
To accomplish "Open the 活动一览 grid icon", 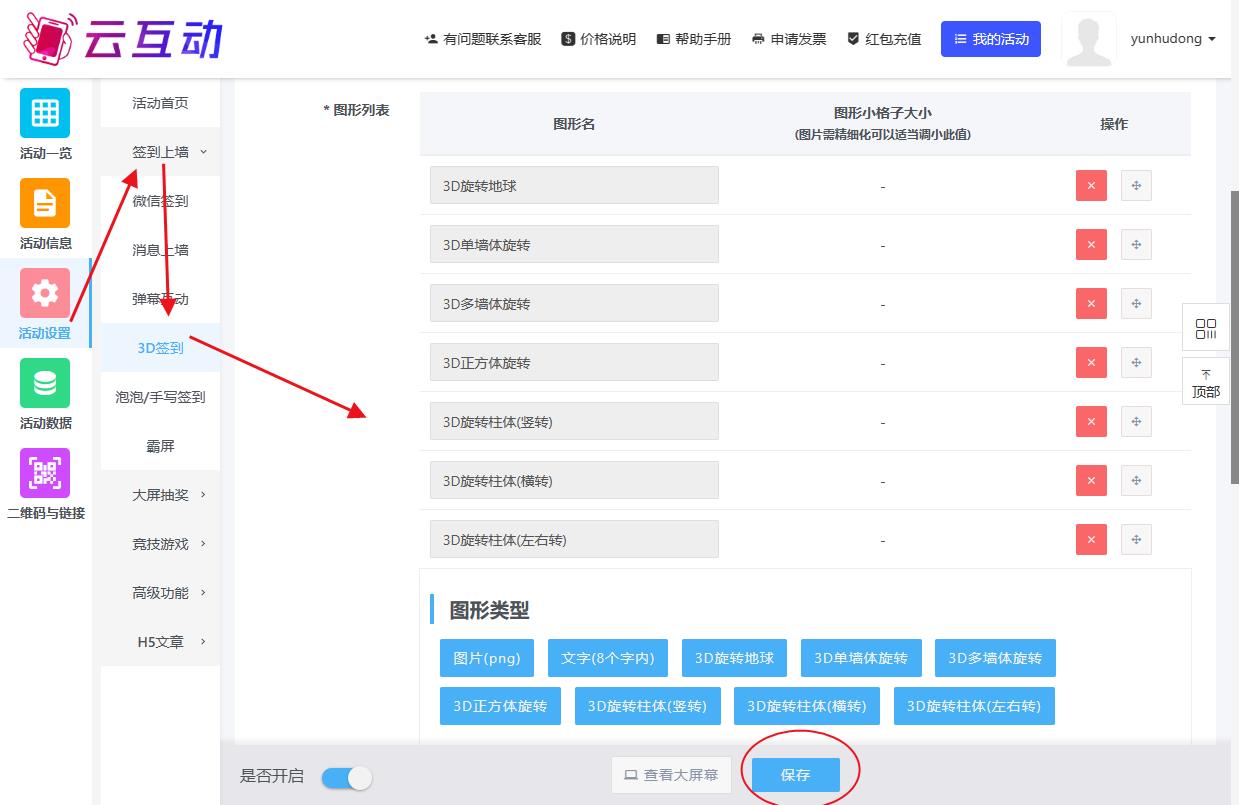I will [x=45, y=113].
